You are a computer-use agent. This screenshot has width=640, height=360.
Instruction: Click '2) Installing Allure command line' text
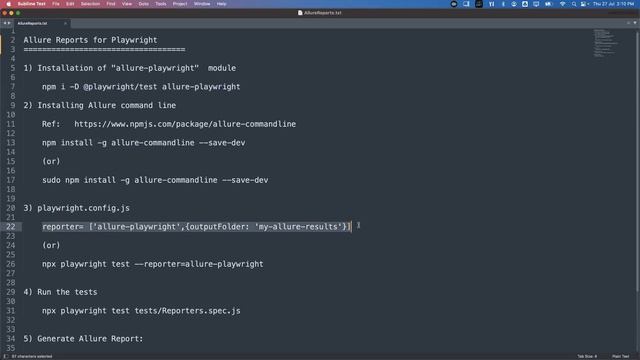click(x=100, y=105)
